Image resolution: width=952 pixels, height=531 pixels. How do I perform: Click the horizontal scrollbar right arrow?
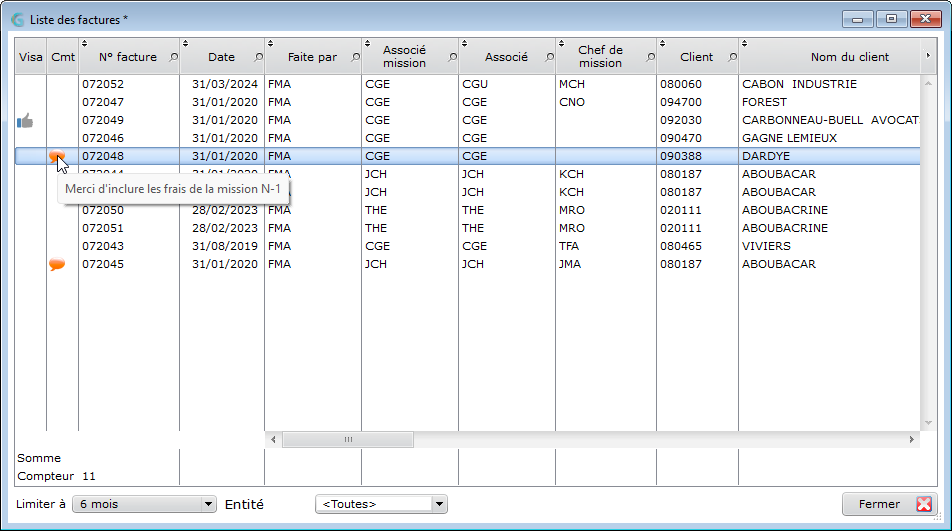911,439
